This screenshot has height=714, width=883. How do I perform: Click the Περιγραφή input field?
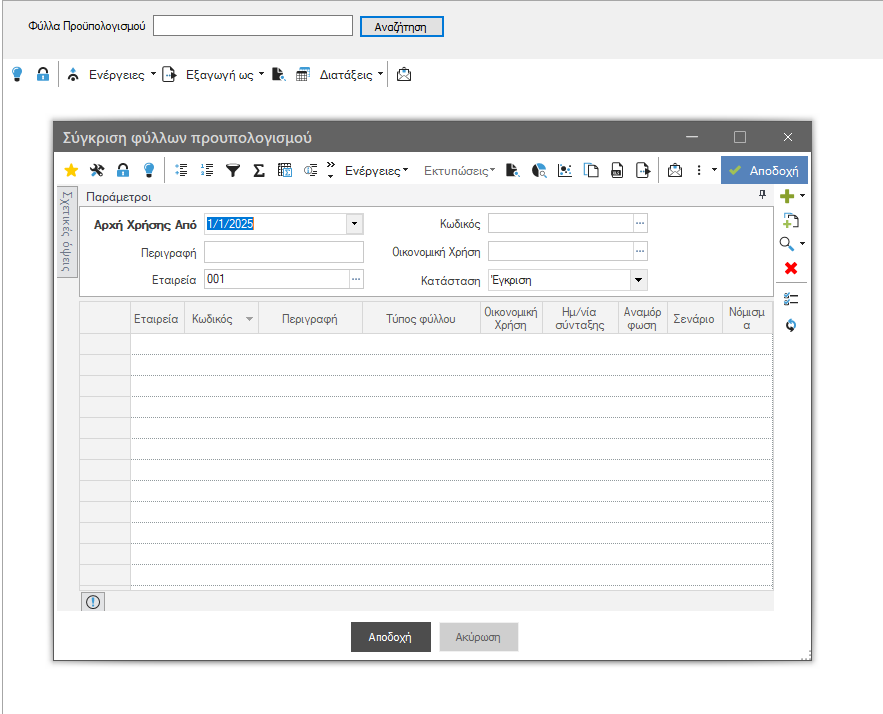[x=284, y=252]
